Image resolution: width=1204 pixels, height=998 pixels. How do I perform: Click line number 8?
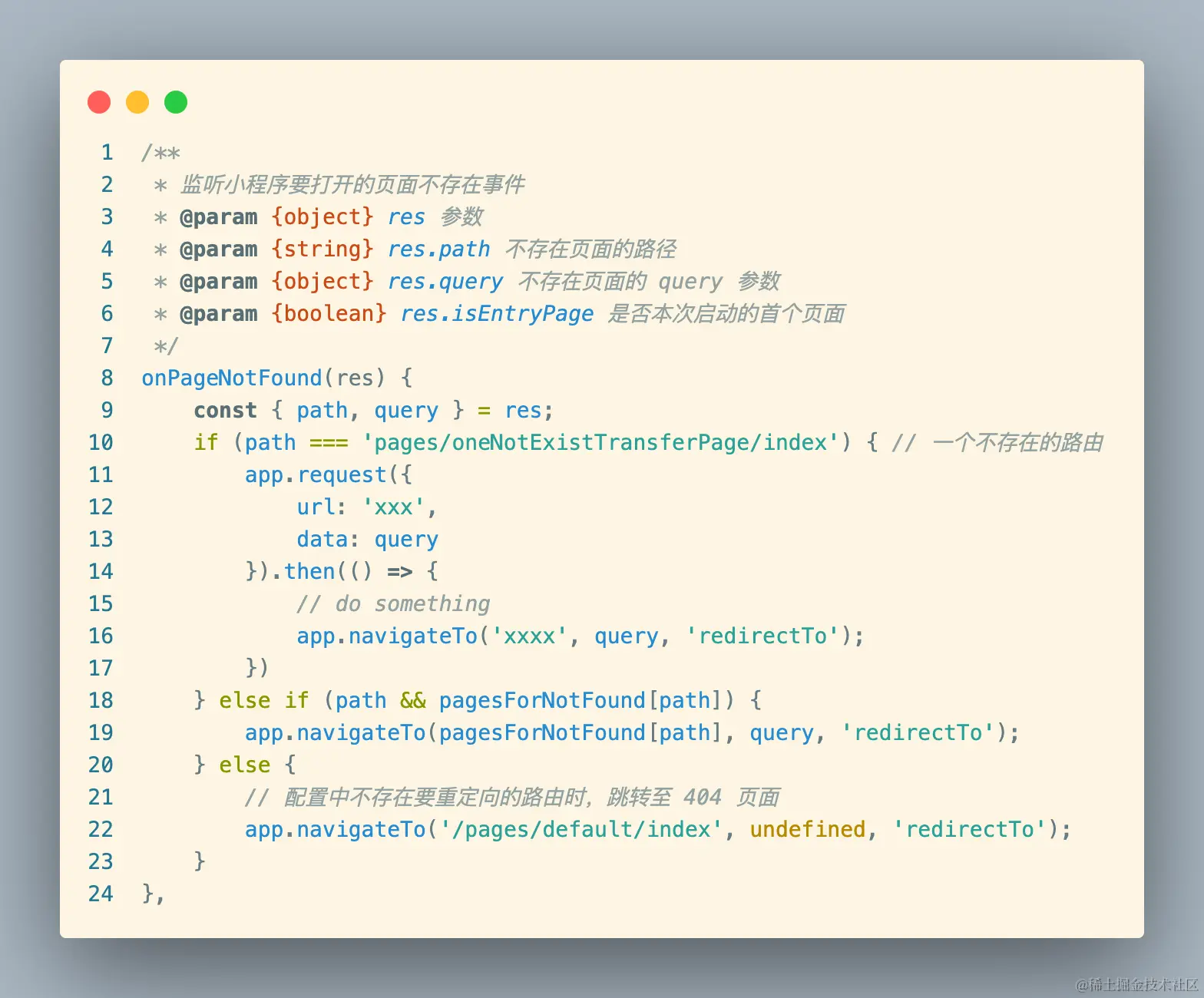coord(107,378)
